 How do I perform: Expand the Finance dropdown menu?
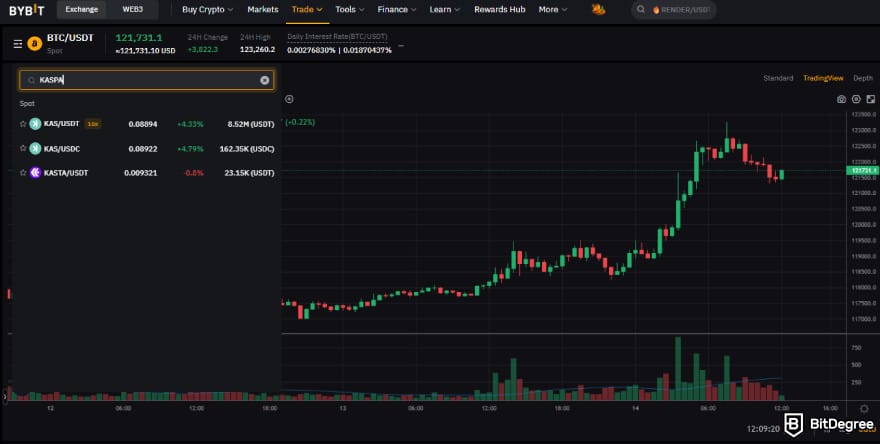pos(397,10)
